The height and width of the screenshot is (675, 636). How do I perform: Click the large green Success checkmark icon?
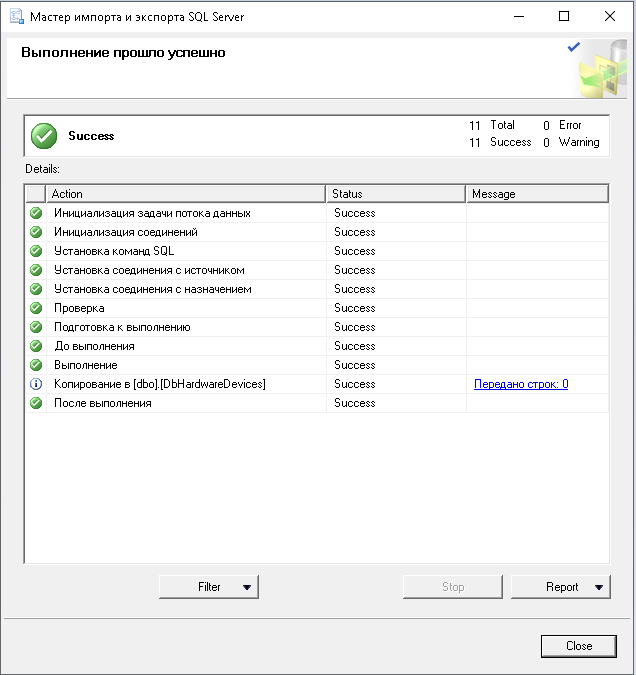[44, 136]
